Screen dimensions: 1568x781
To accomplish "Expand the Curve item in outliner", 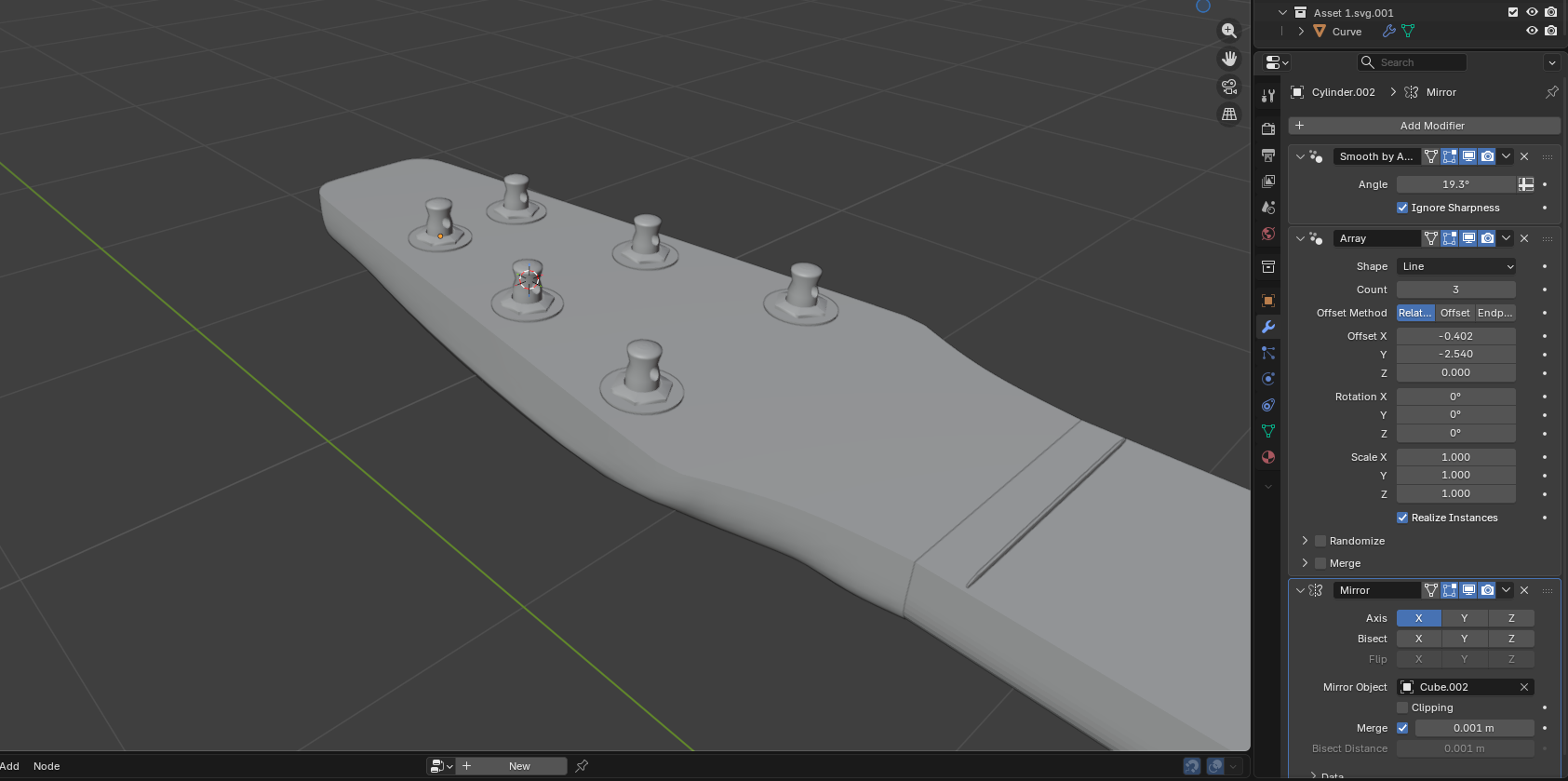I will pos(1301,32).
